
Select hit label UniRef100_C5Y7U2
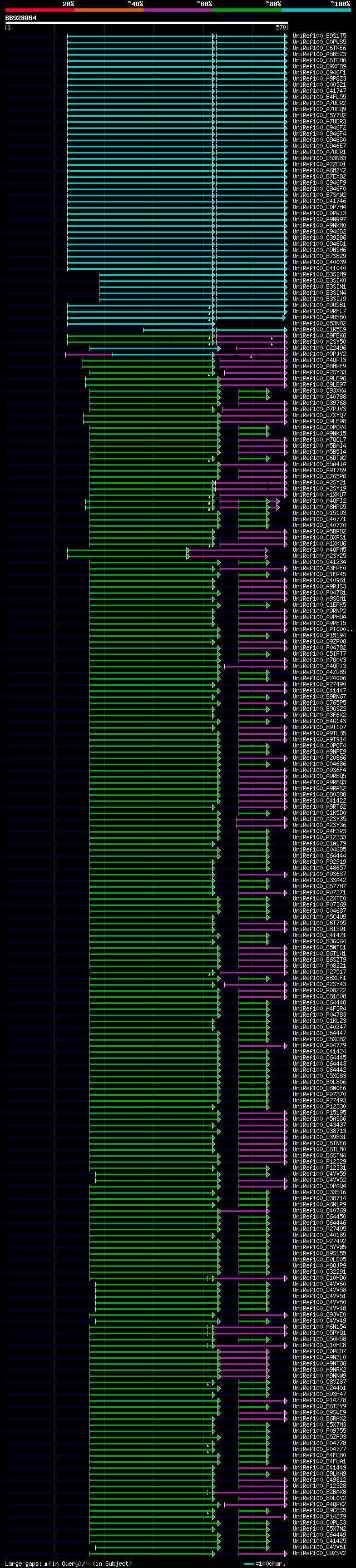(x=319, y=115)
